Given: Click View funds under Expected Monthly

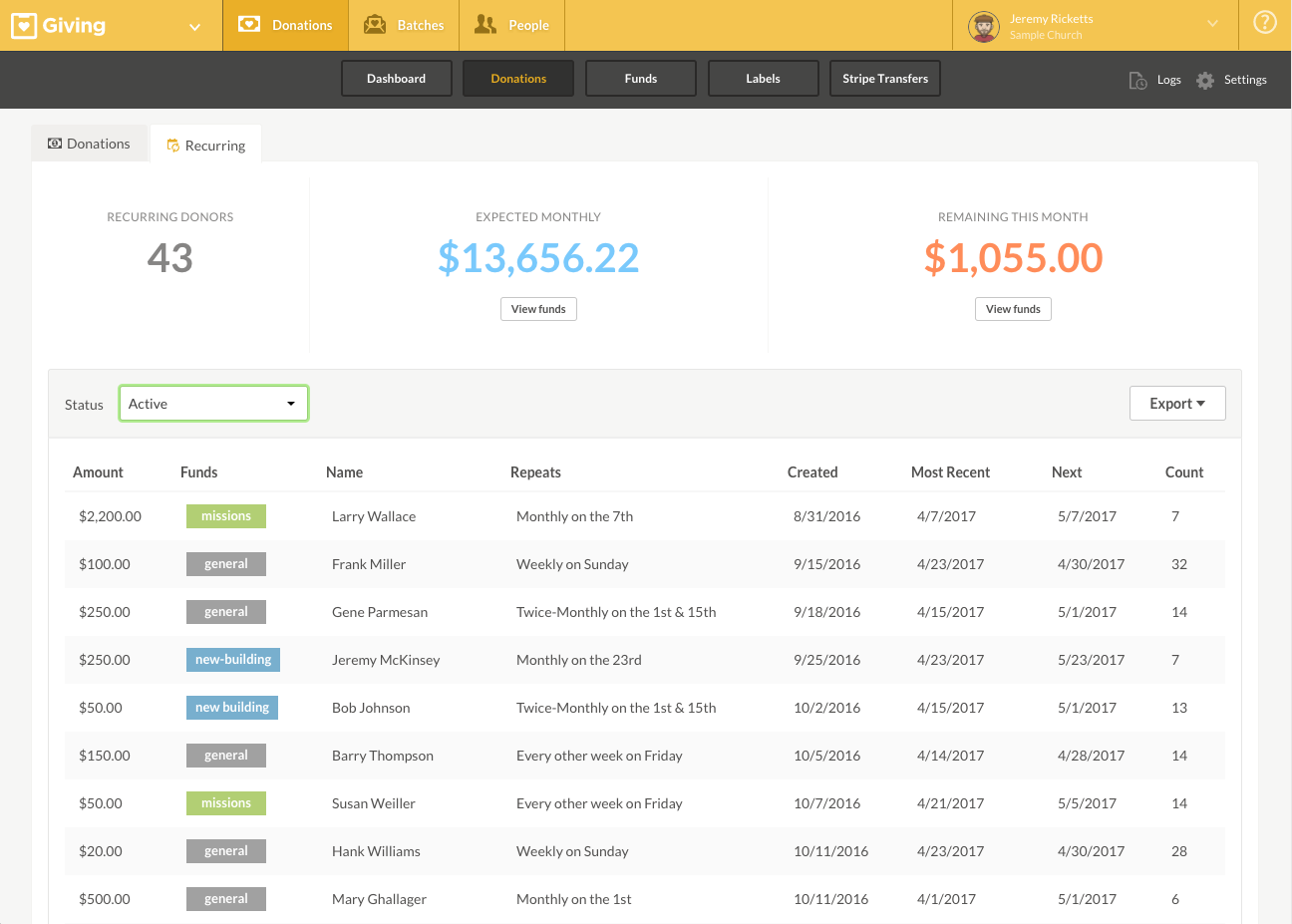Looking at the screenshot, I should [x=538, y=309].
